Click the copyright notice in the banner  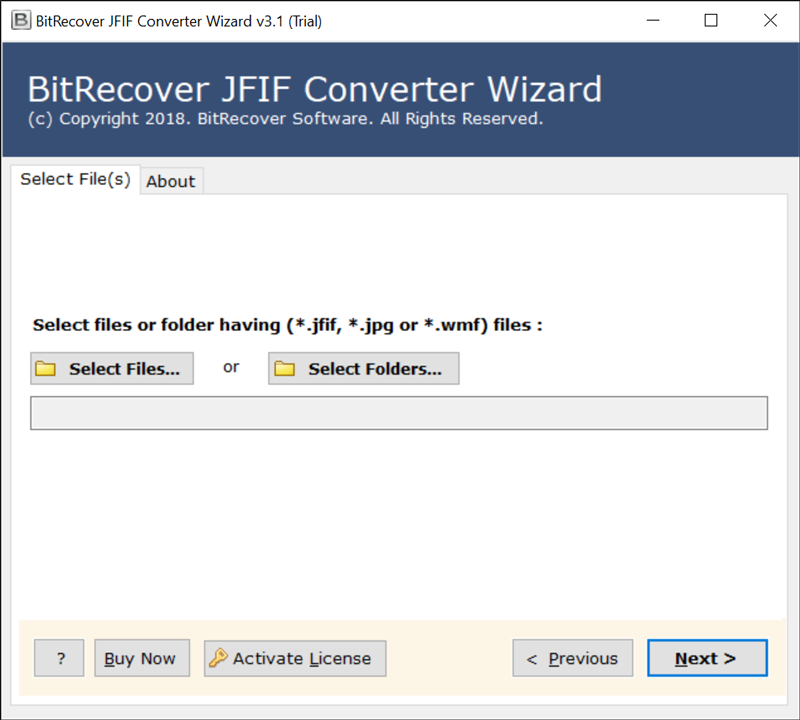(285, 119)
